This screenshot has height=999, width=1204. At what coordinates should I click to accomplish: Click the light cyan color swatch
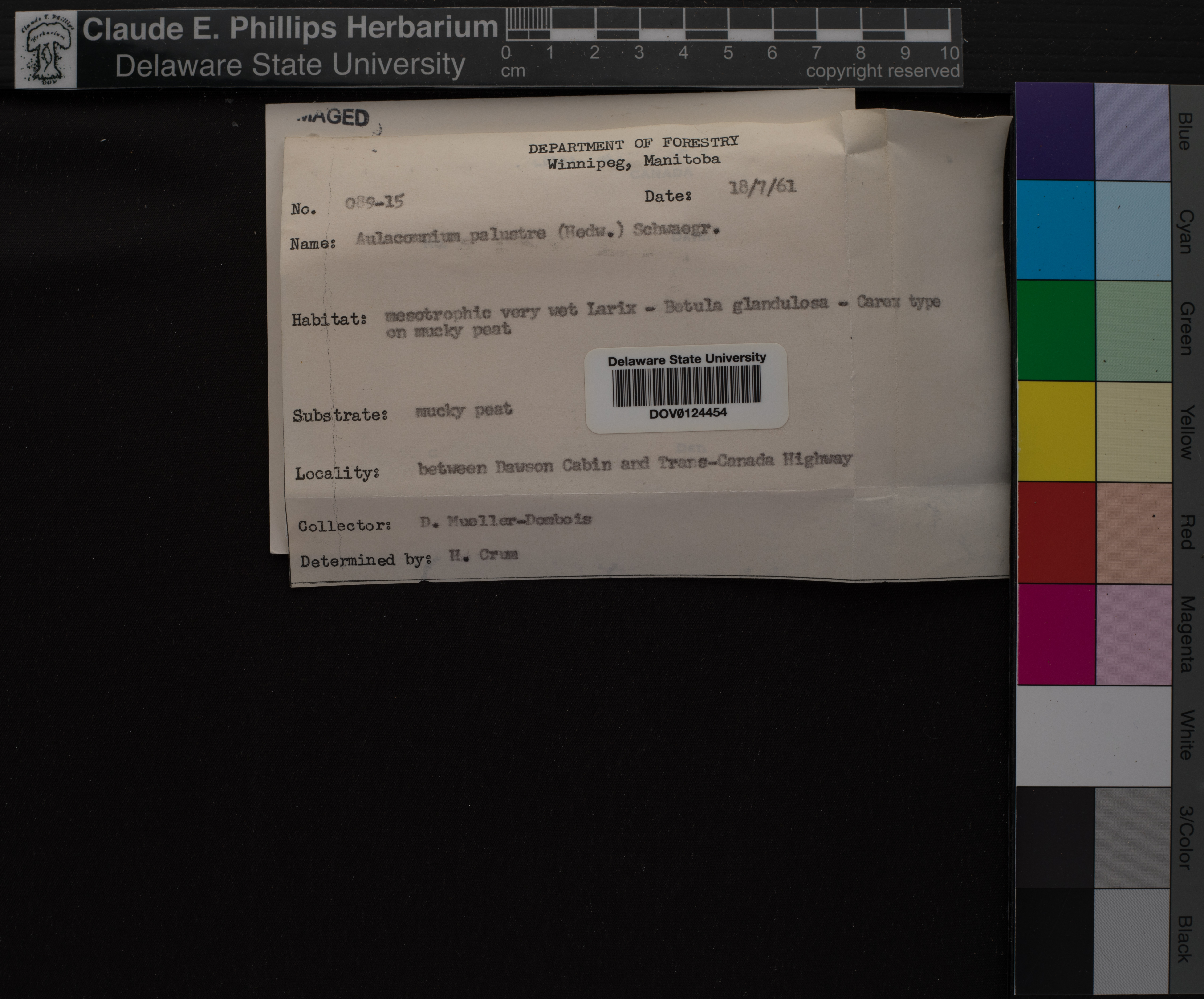(x=1132, y=231)
